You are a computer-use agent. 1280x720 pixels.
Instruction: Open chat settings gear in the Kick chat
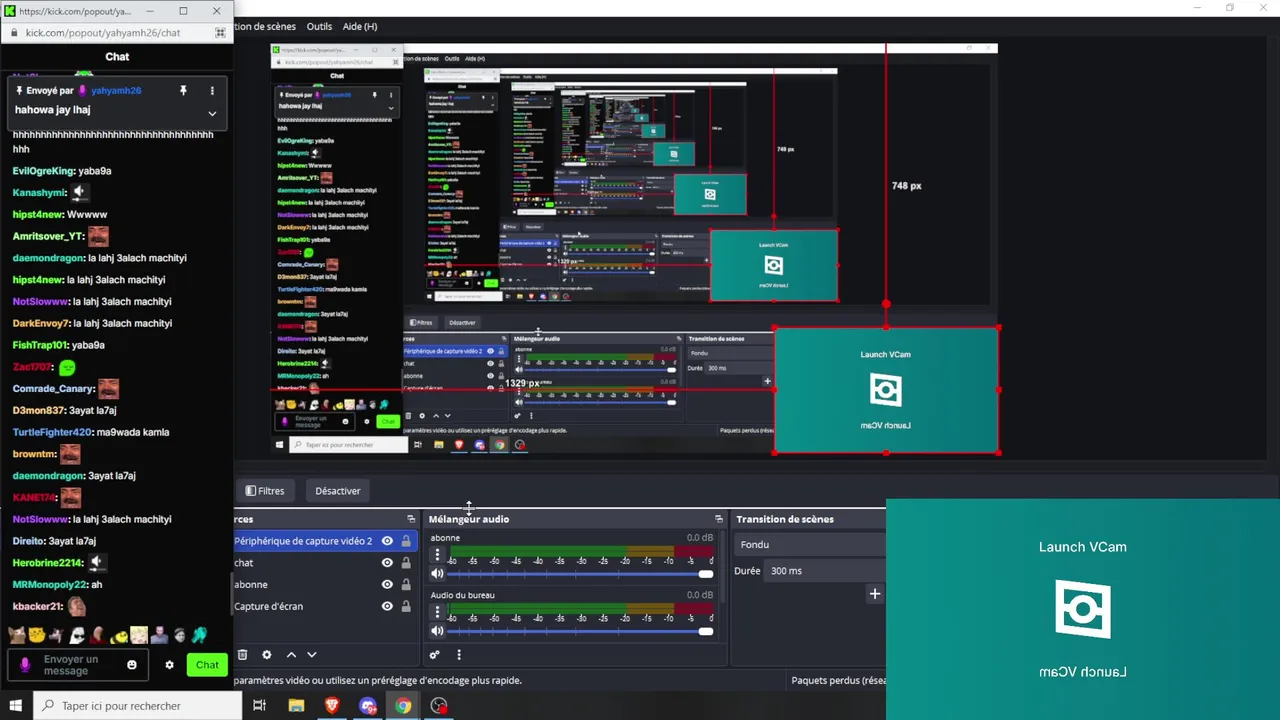coord(169,665)
